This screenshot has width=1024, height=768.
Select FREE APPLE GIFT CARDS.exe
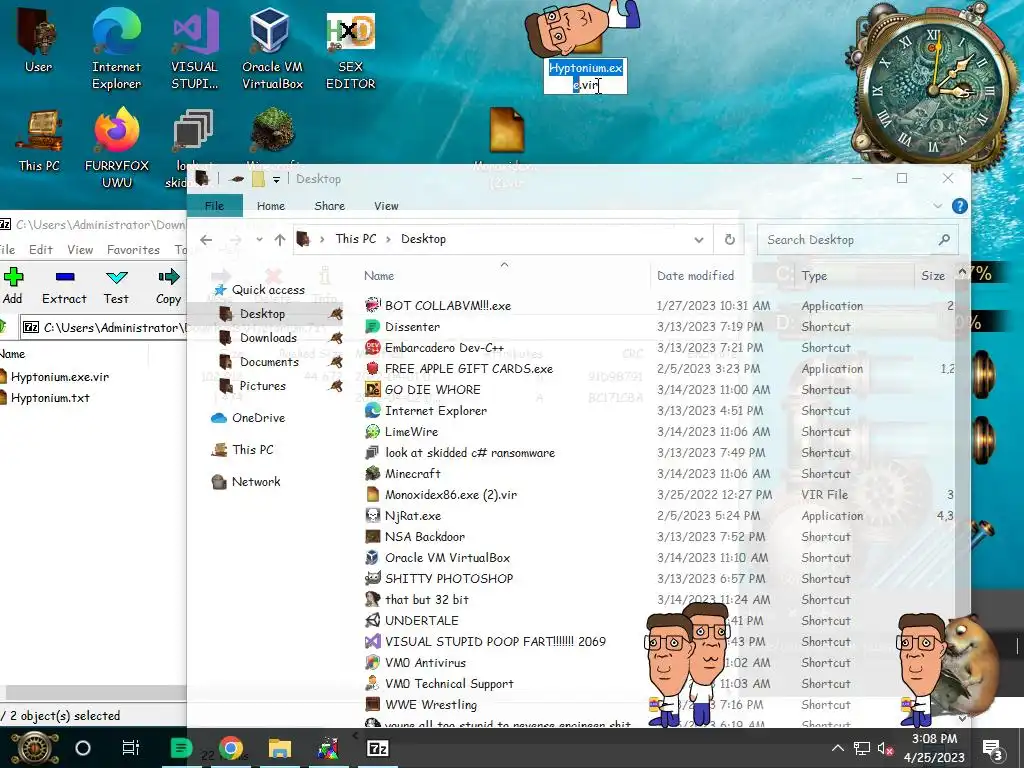click(x=468, y=368)
